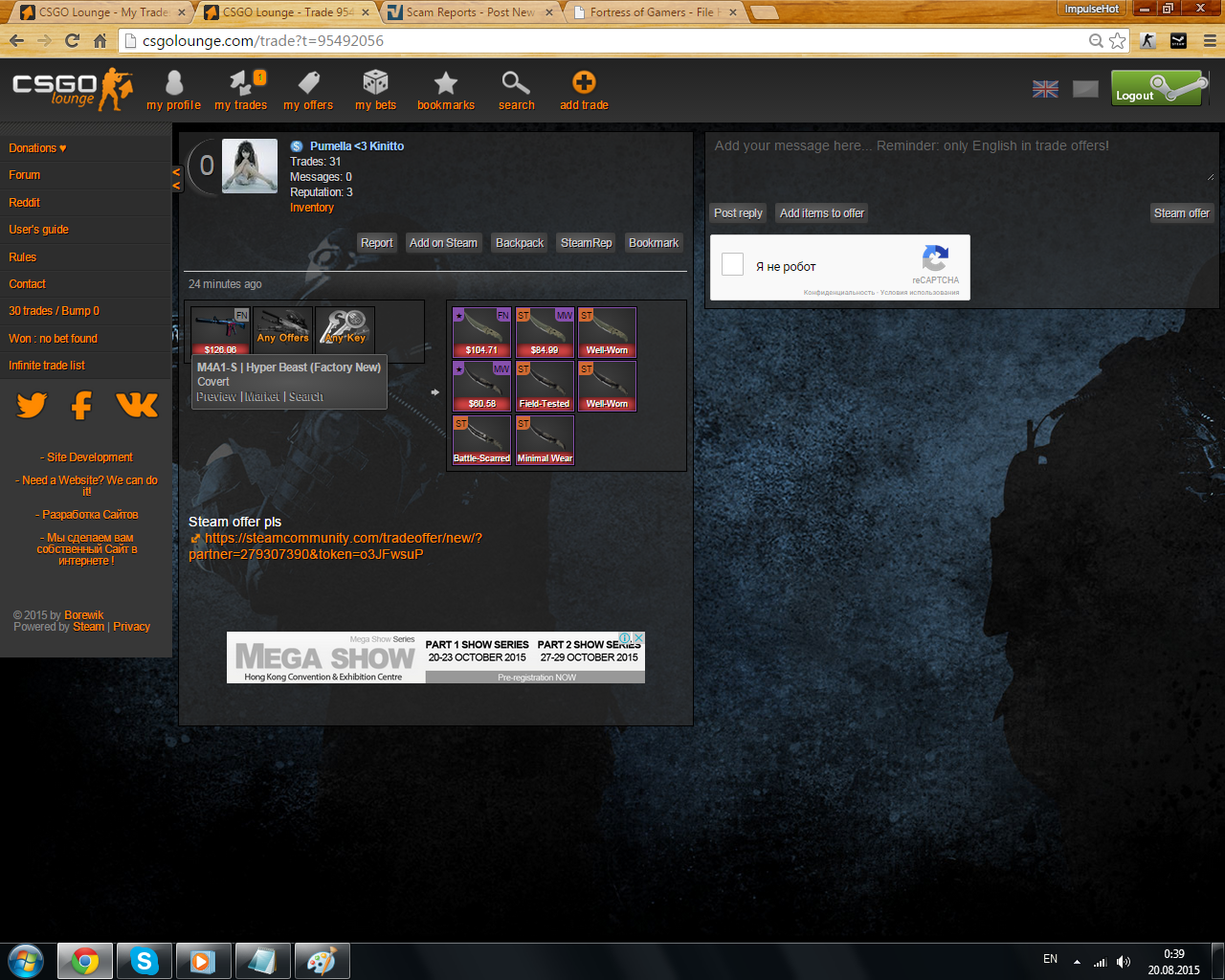This screenshot has height=980, width=1225.
Task: Tick the reCAPTCHA not-a-robot checkbox
Action: (733, 265)
